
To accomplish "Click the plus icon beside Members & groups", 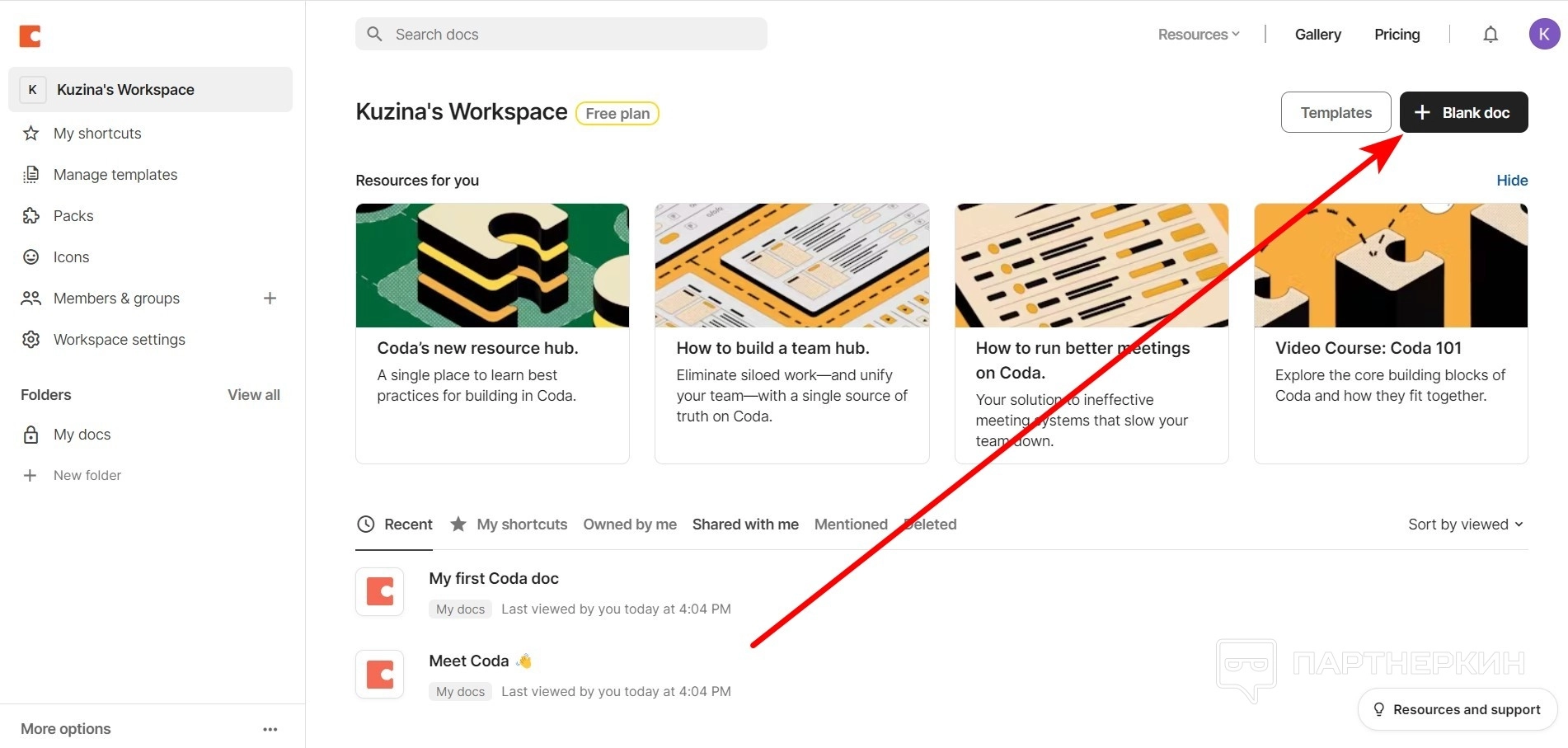I will tap(270, 299).
